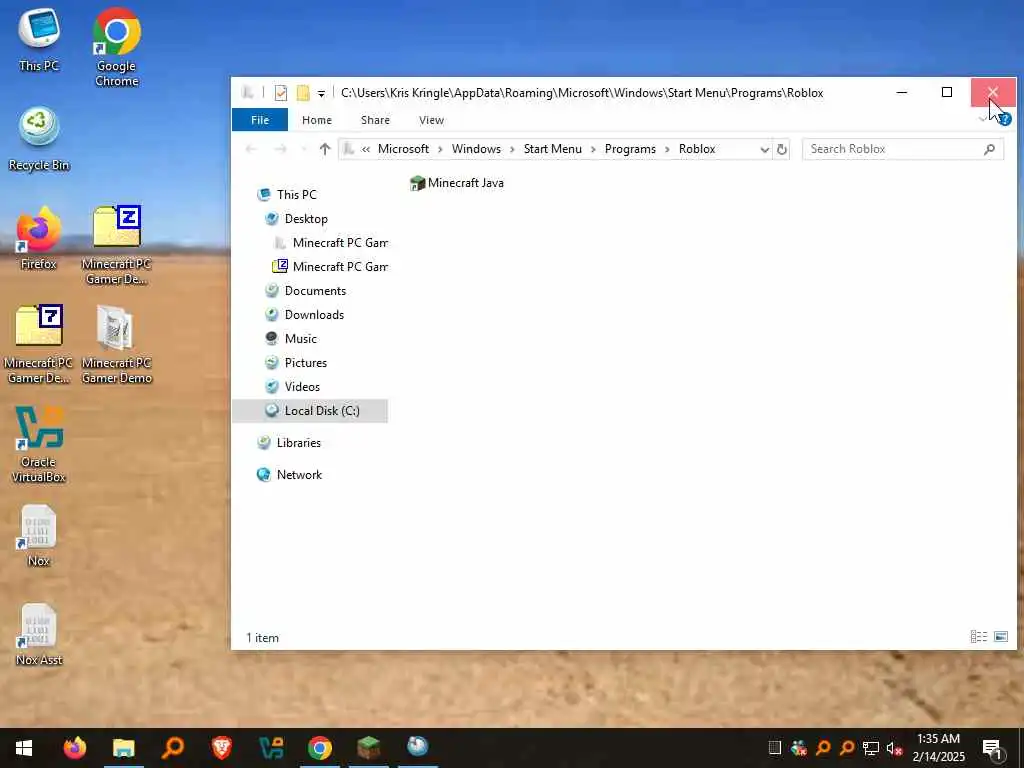Click Start Menu in the address breadcrumb

(552, 149)
